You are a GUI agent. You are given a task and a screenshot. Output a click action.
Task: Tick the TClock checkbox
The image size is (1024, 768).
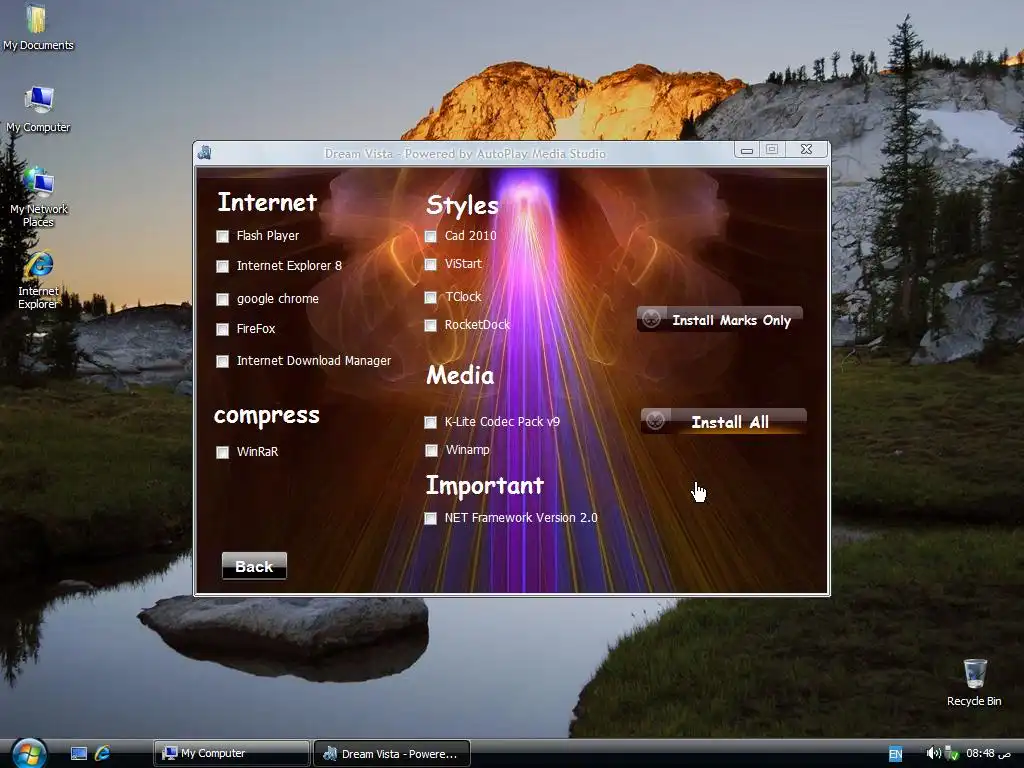tap(430, 297)
